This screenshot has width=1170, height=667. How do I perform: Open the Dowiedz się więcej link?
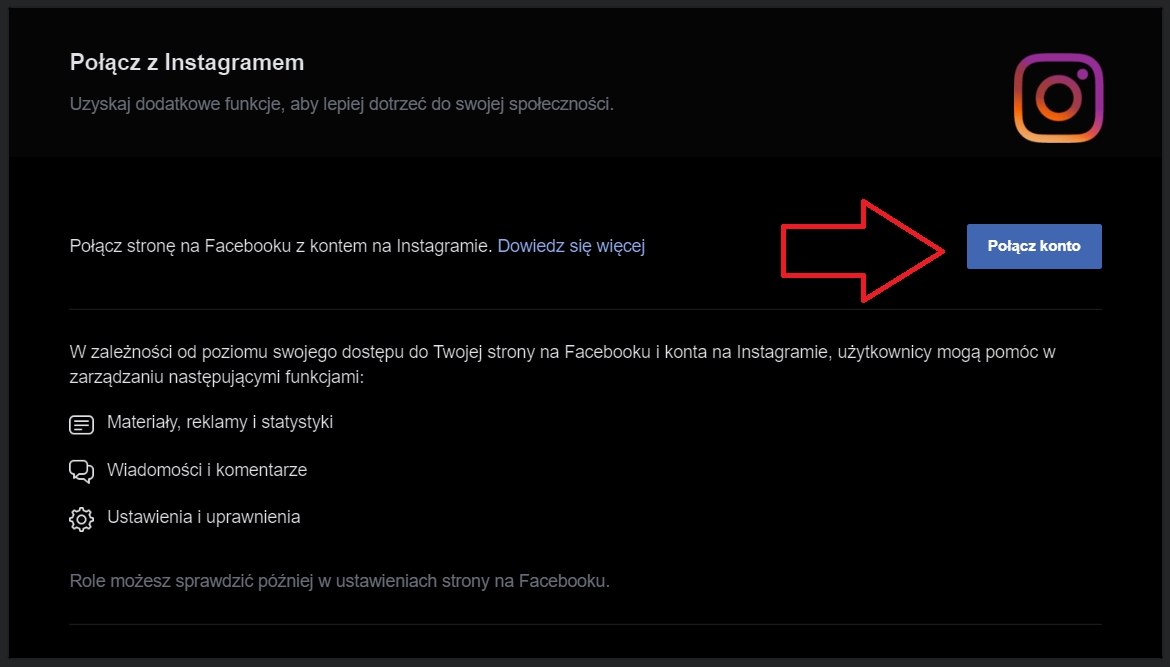click(x=571, y=246)
